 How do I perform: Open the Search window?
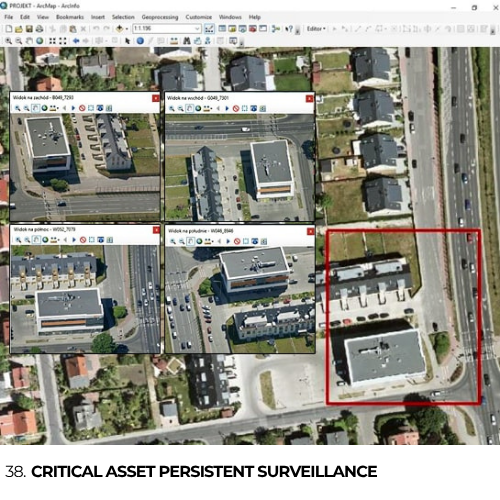242,29
